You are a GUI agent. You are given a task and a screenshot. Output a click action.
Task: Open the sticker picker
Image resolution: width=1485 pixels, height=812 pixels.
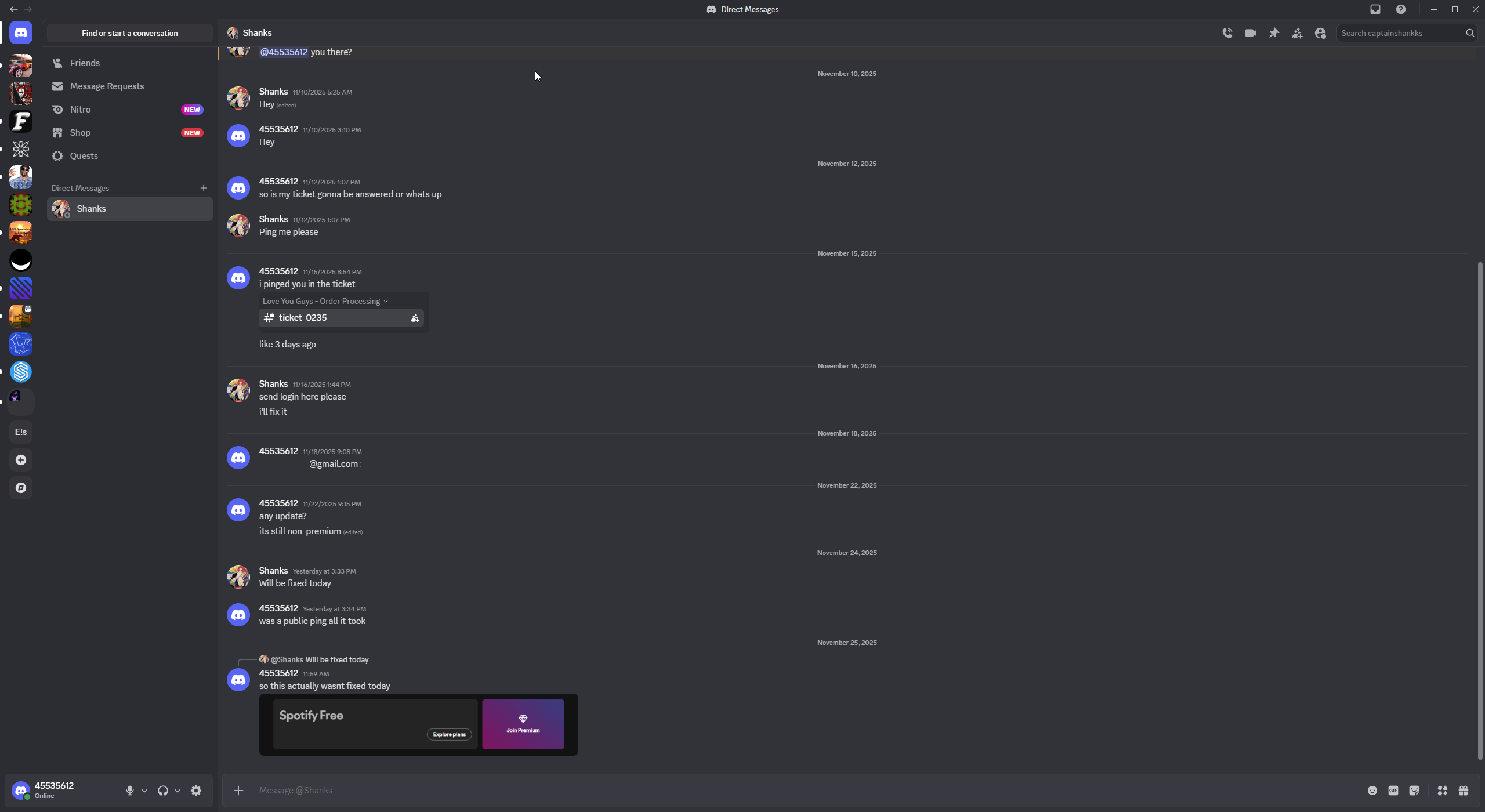click(x=1414, y=791)
